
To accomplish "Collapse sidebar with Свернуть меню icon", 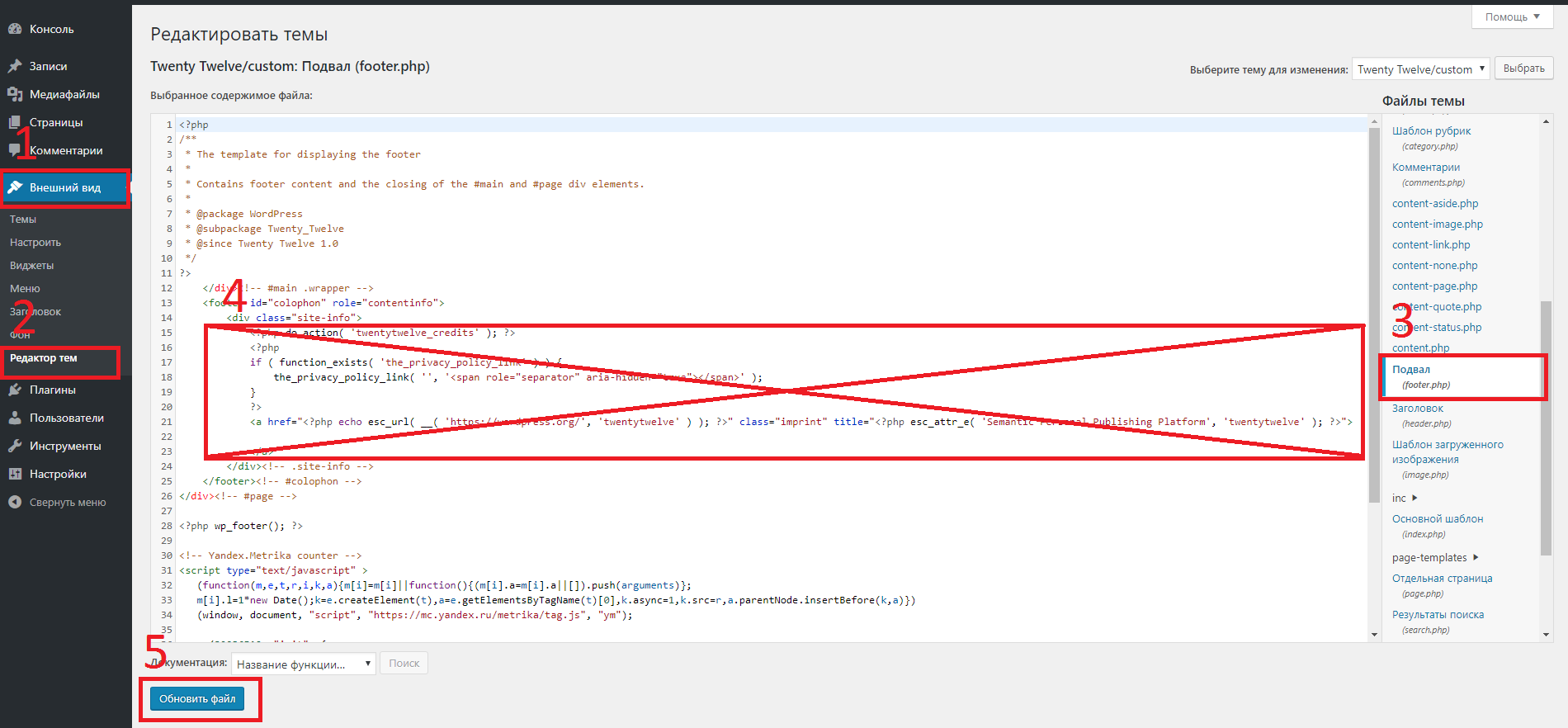I will [x=15, y=502].
